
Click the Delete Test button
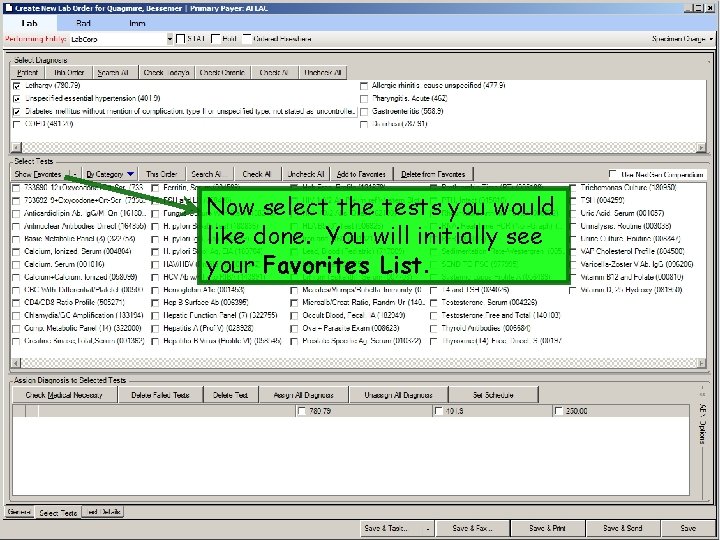pyautogui.click(x=231, y=395)
